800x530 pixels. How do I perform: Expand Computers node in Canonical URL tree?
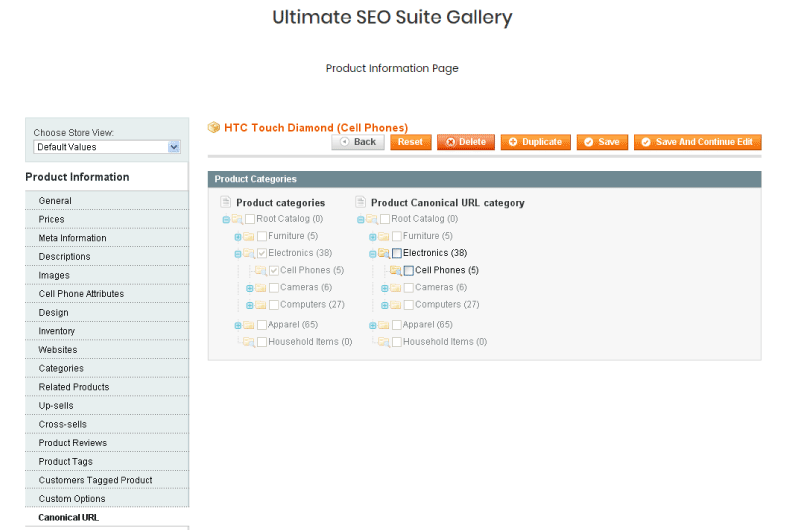(385, 306)
